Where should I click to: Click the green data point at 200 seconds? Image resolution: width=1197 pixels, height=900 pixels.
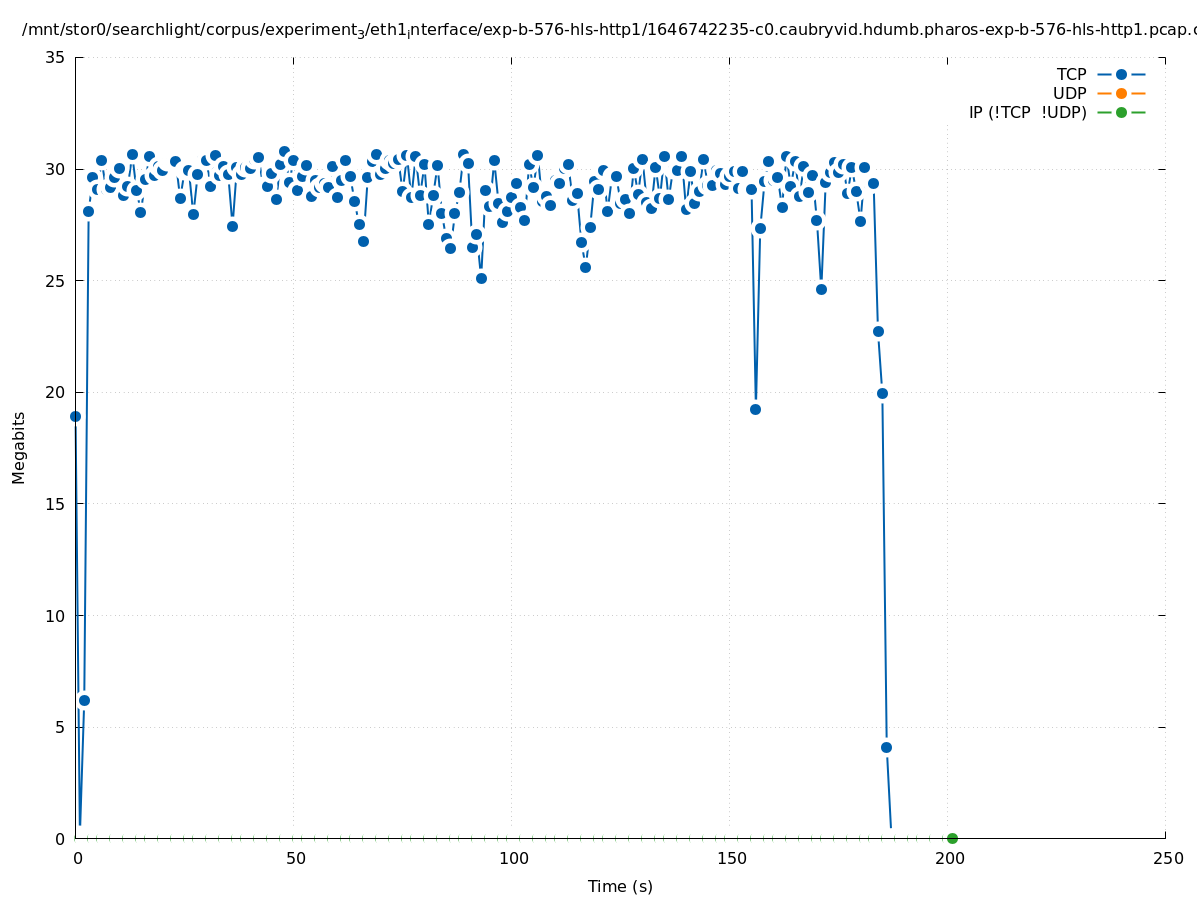[952, 838]
